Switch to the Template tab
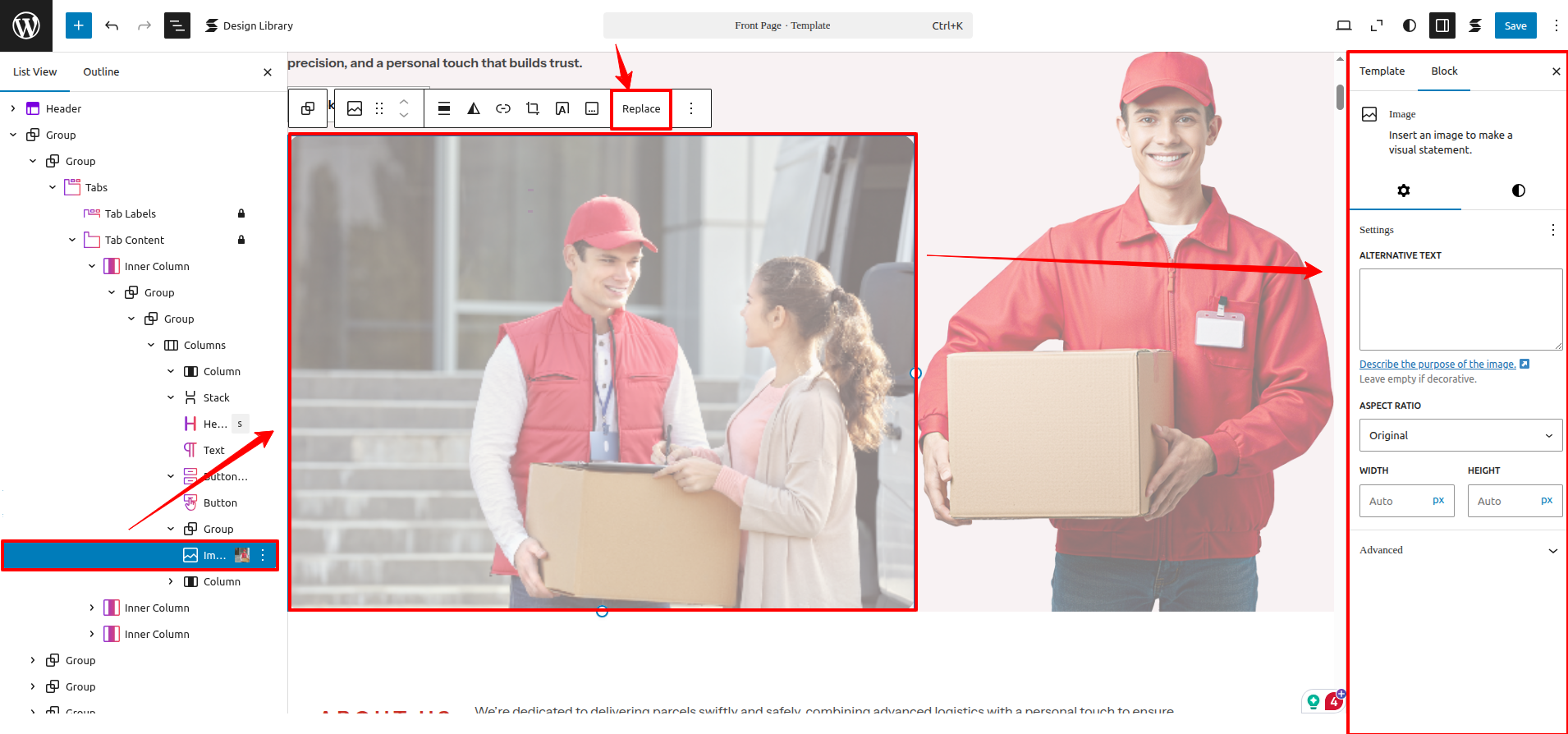 (1382, 71)
